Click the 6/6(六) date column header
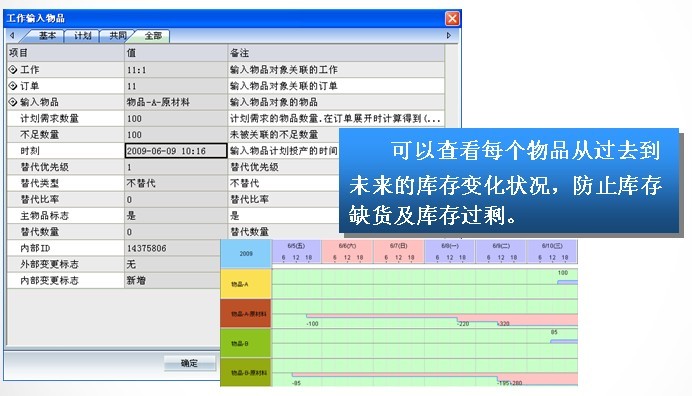Image resolution: width=692 pixels, height=396 pixels. click(347, 246)
